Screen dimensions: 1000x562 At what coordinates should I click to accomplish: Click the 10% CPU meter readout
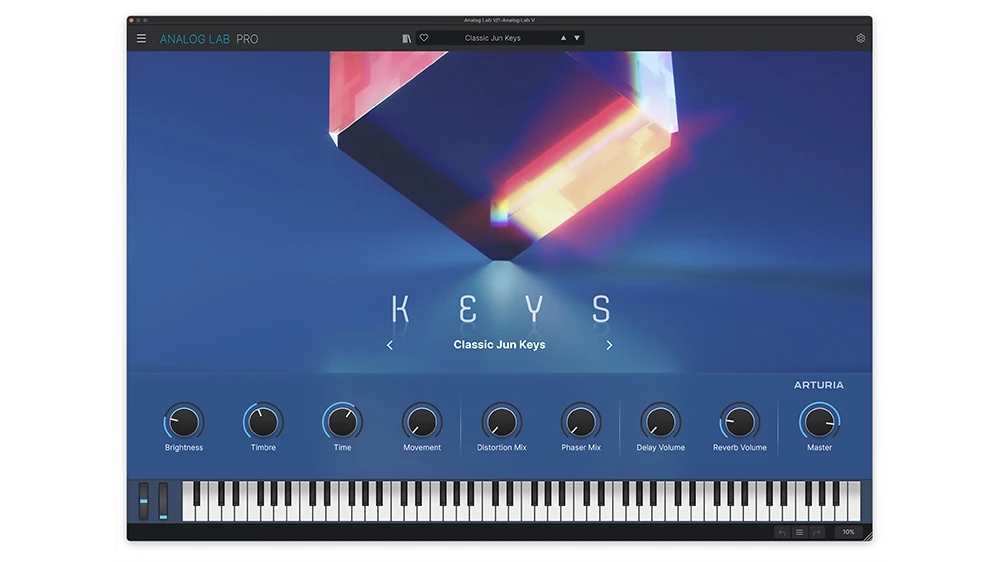tap(848, 532)
